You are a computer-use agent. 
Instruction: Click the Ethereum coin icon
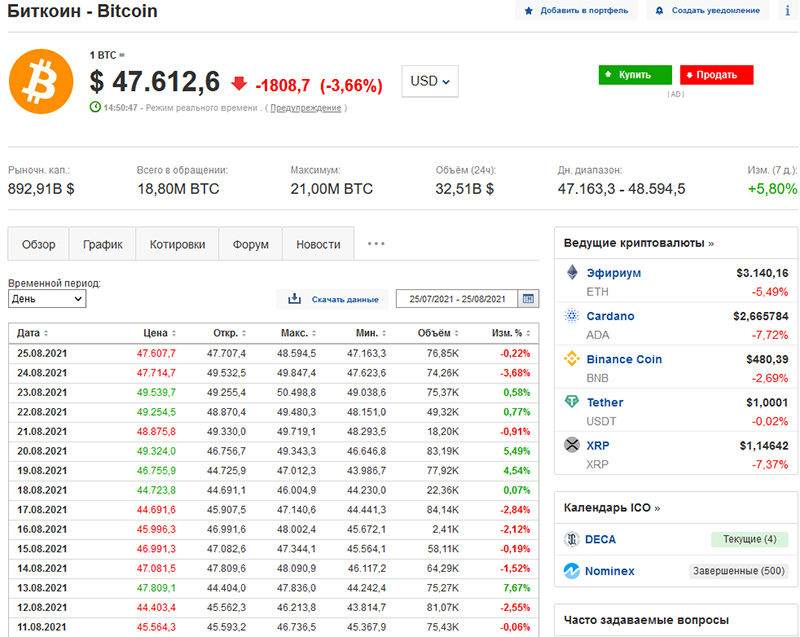[x=572, y=272]
